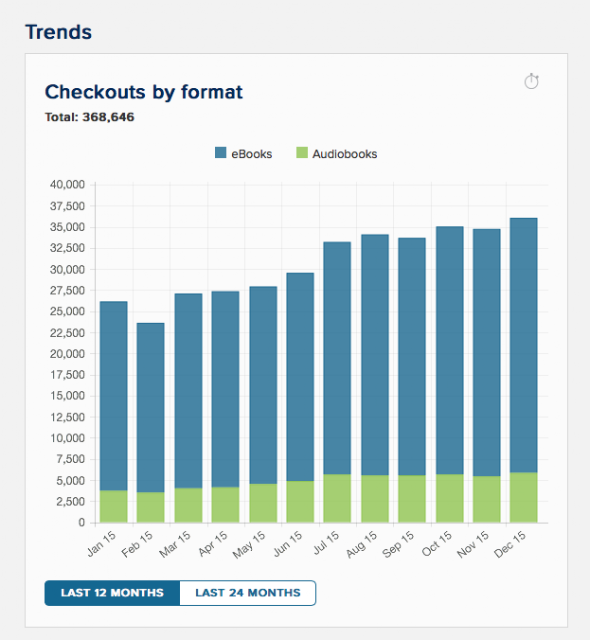Click the 'Mar 15' x-axis label

175,544
